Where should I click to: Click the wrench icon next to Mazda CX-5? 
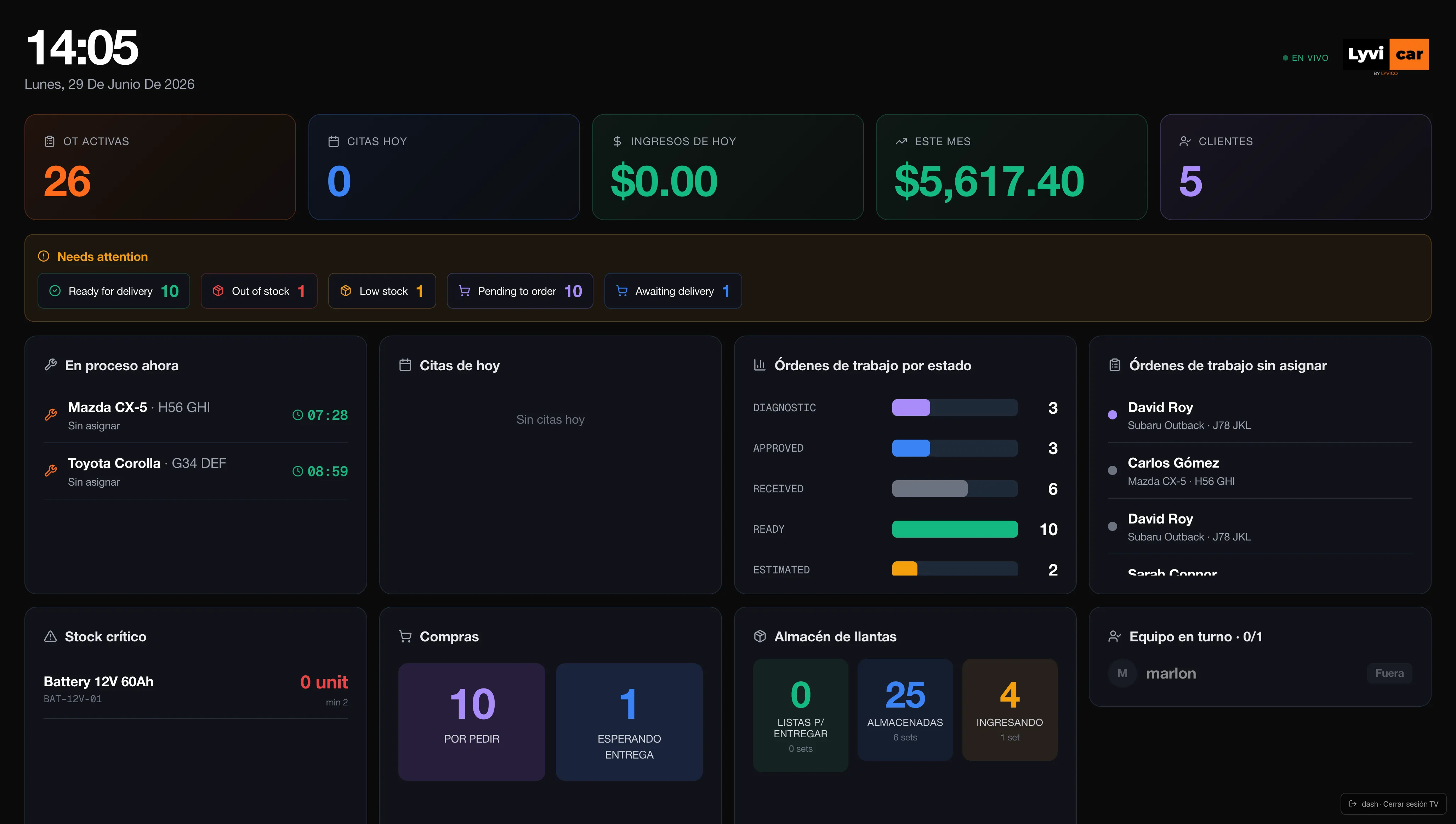click(x=51, y=415)
